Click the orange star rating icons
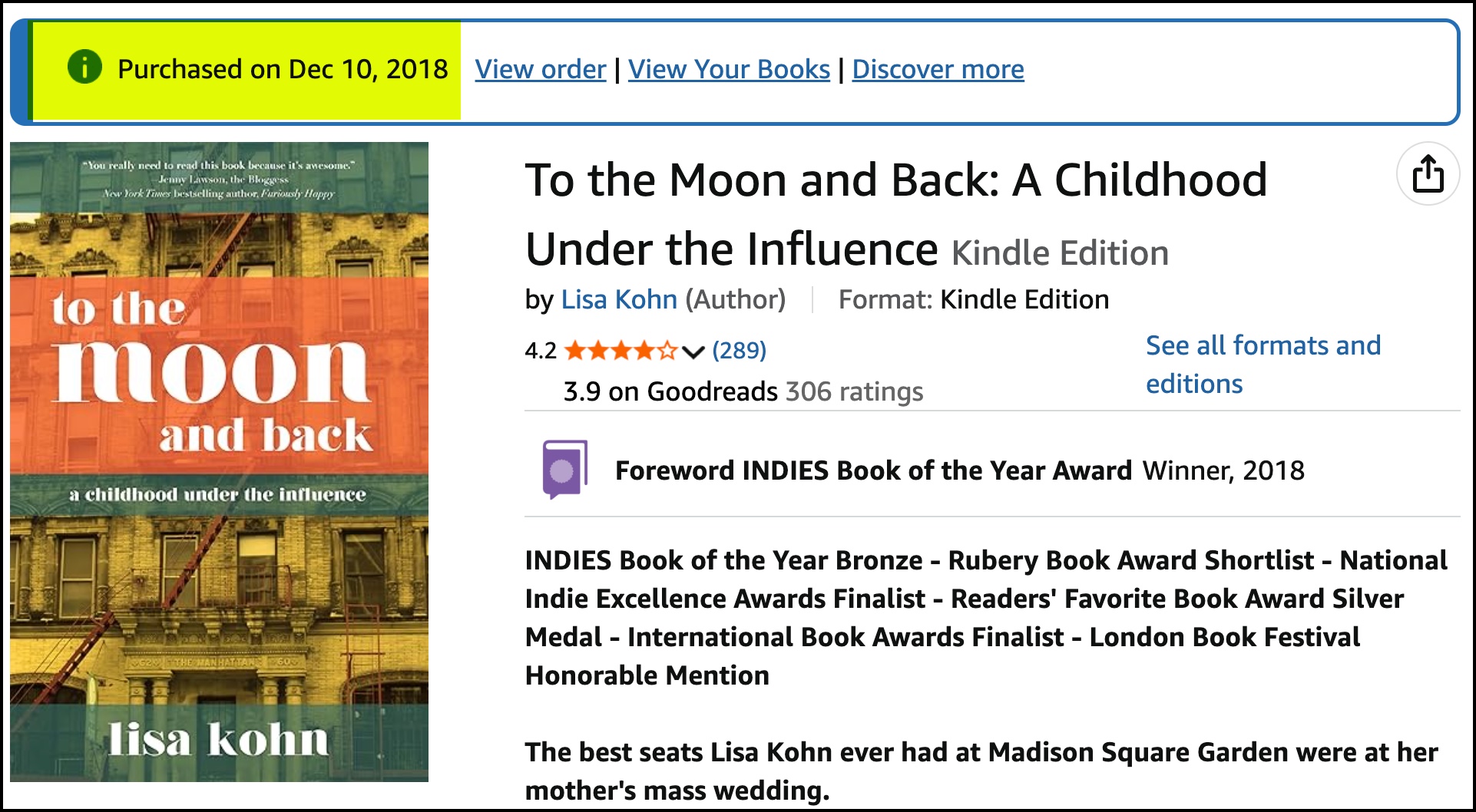 click(x=621, y=351)
